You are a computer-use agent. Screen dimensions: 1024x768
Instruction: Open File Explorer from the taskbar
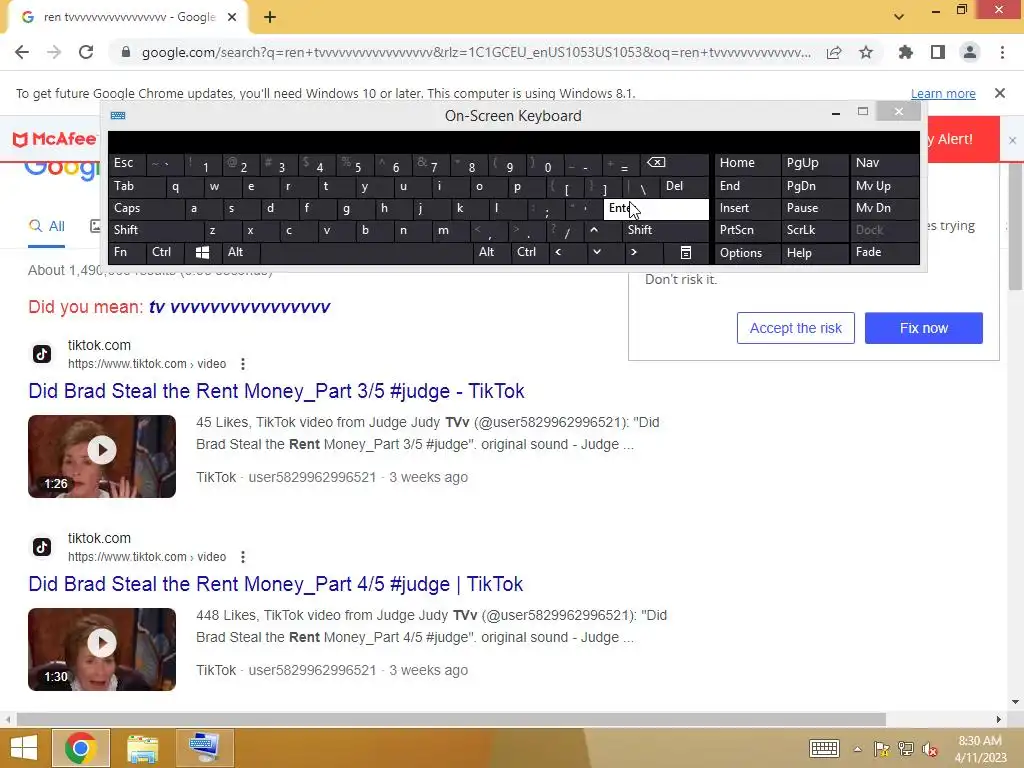(x=142, y=748)
